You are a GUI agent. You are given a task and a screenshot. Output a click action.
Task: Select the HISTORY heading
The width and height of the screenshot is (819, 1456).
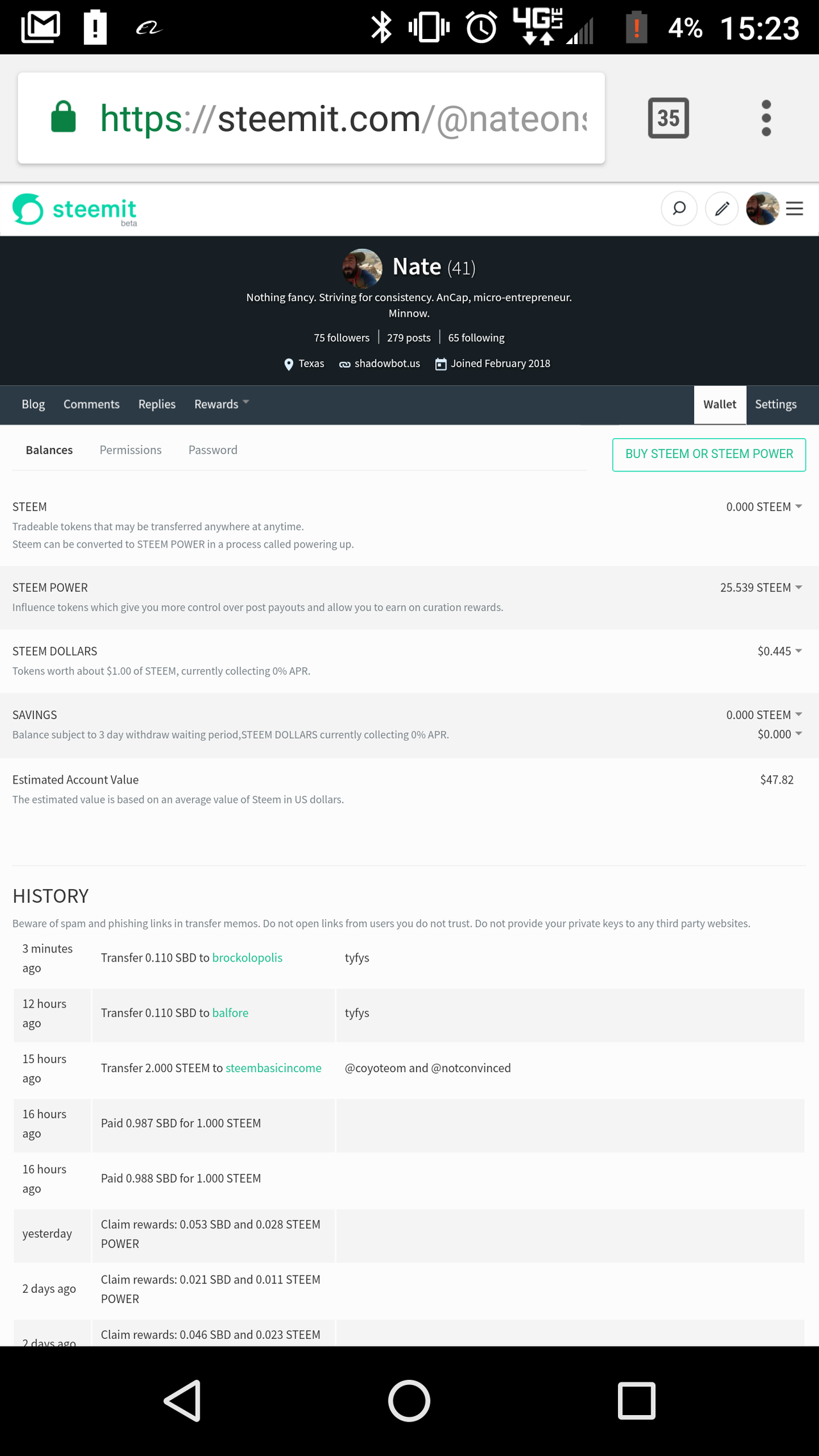click(51, 896)
